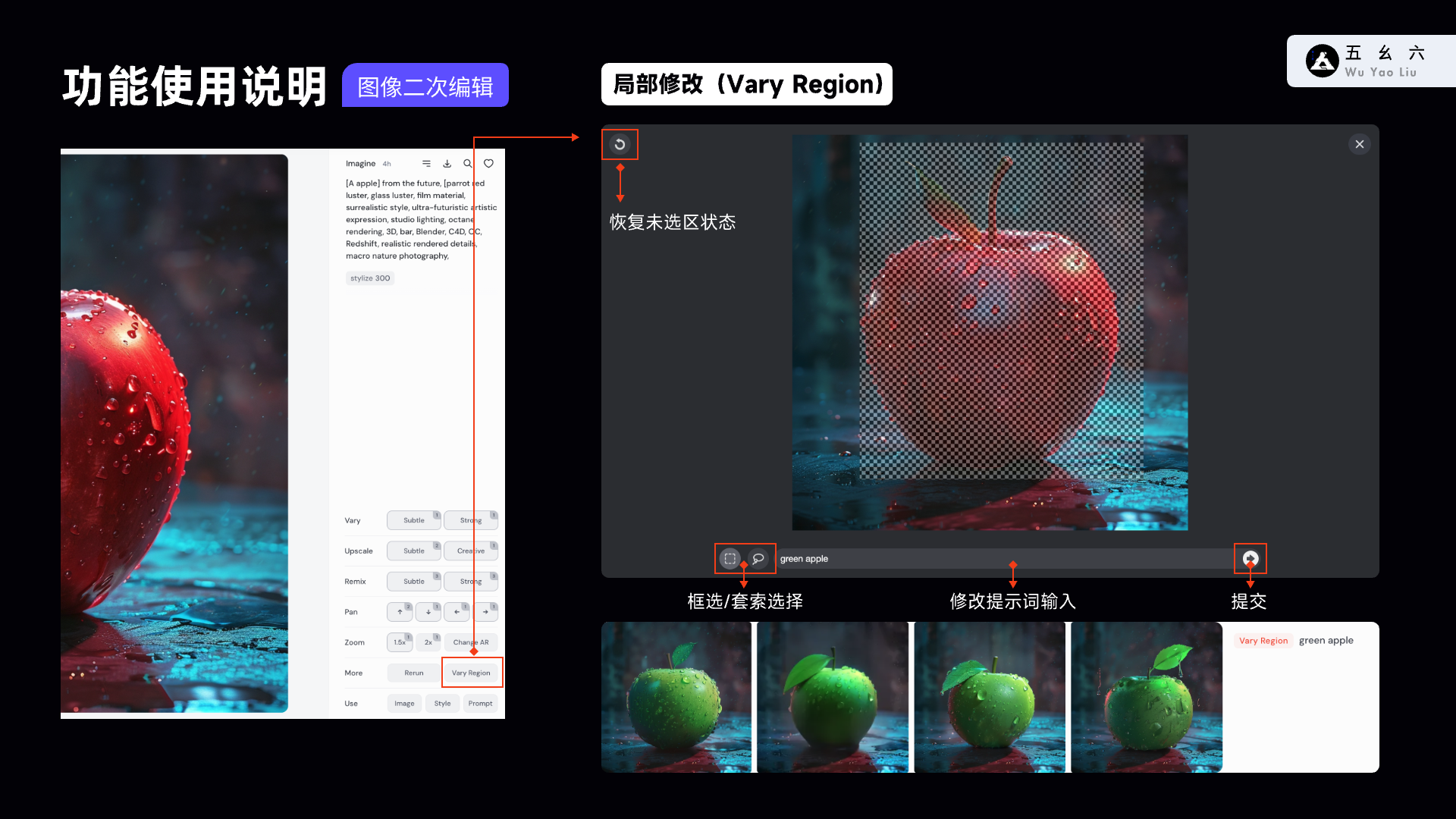
Task: Close the Vary Region editor panel
Action: [1360, 144]
